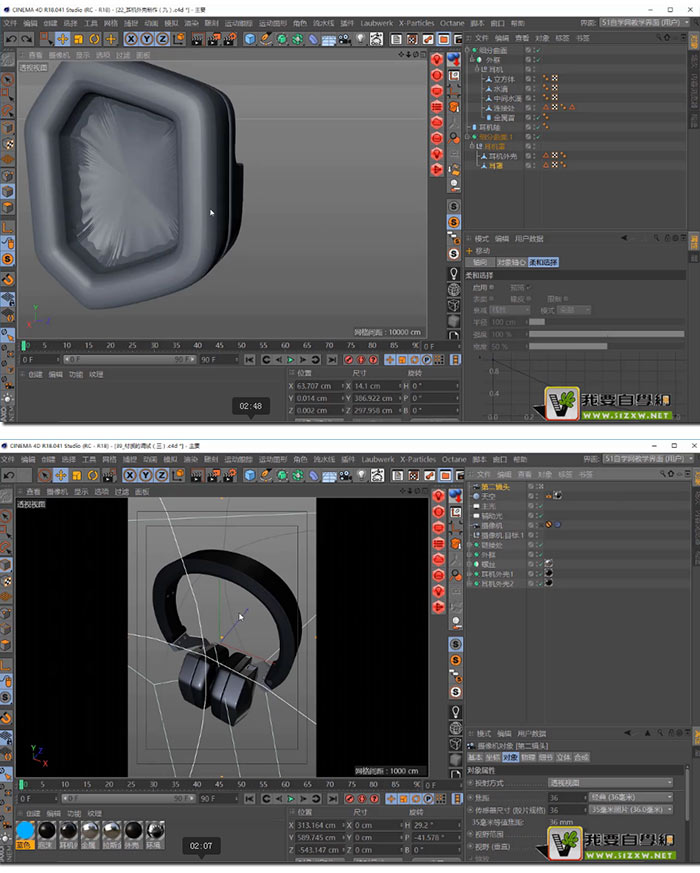Screen dimensions: 700x873
Task: Toggle enable checkmark of 金属盖 object
Action: tap(539, 117)
